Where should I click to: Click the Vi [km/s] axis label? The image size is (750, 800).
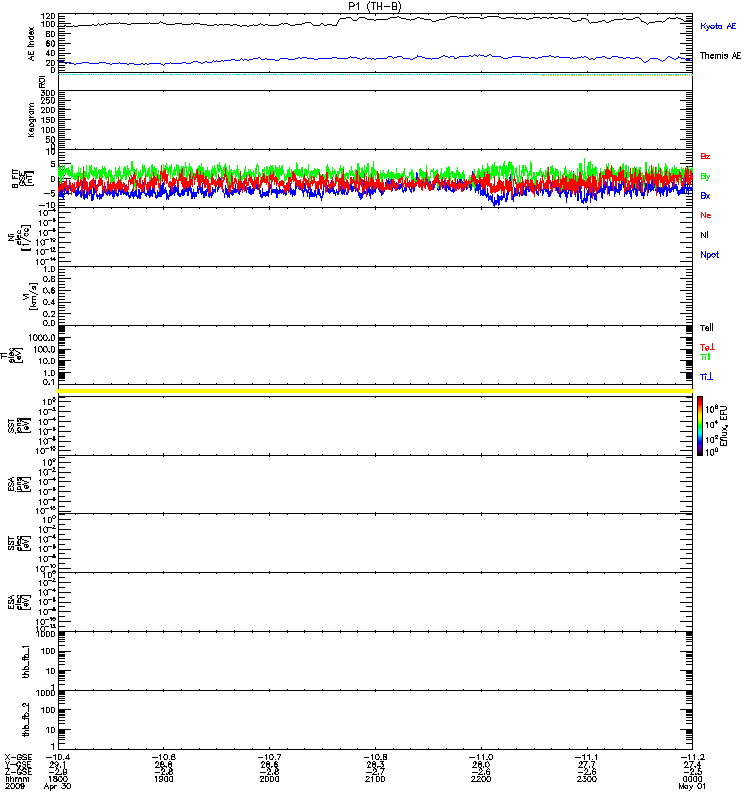point(30,296)
